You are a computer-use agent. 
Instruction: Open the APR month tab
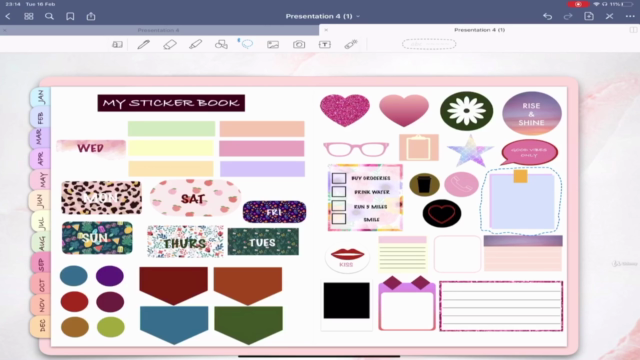40,158
